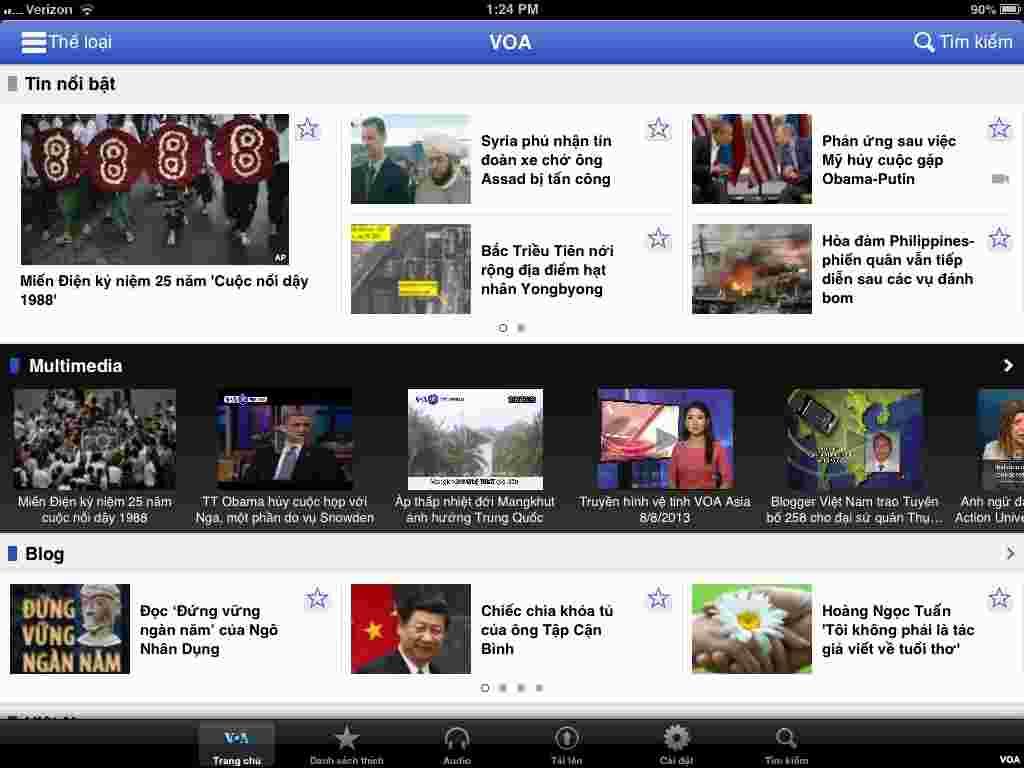1024x768 pixels.
Task: Open blog Đọc 'Đứng vững ngàn năm' headline
Action: pyautogui.click(x=209, y=630)
